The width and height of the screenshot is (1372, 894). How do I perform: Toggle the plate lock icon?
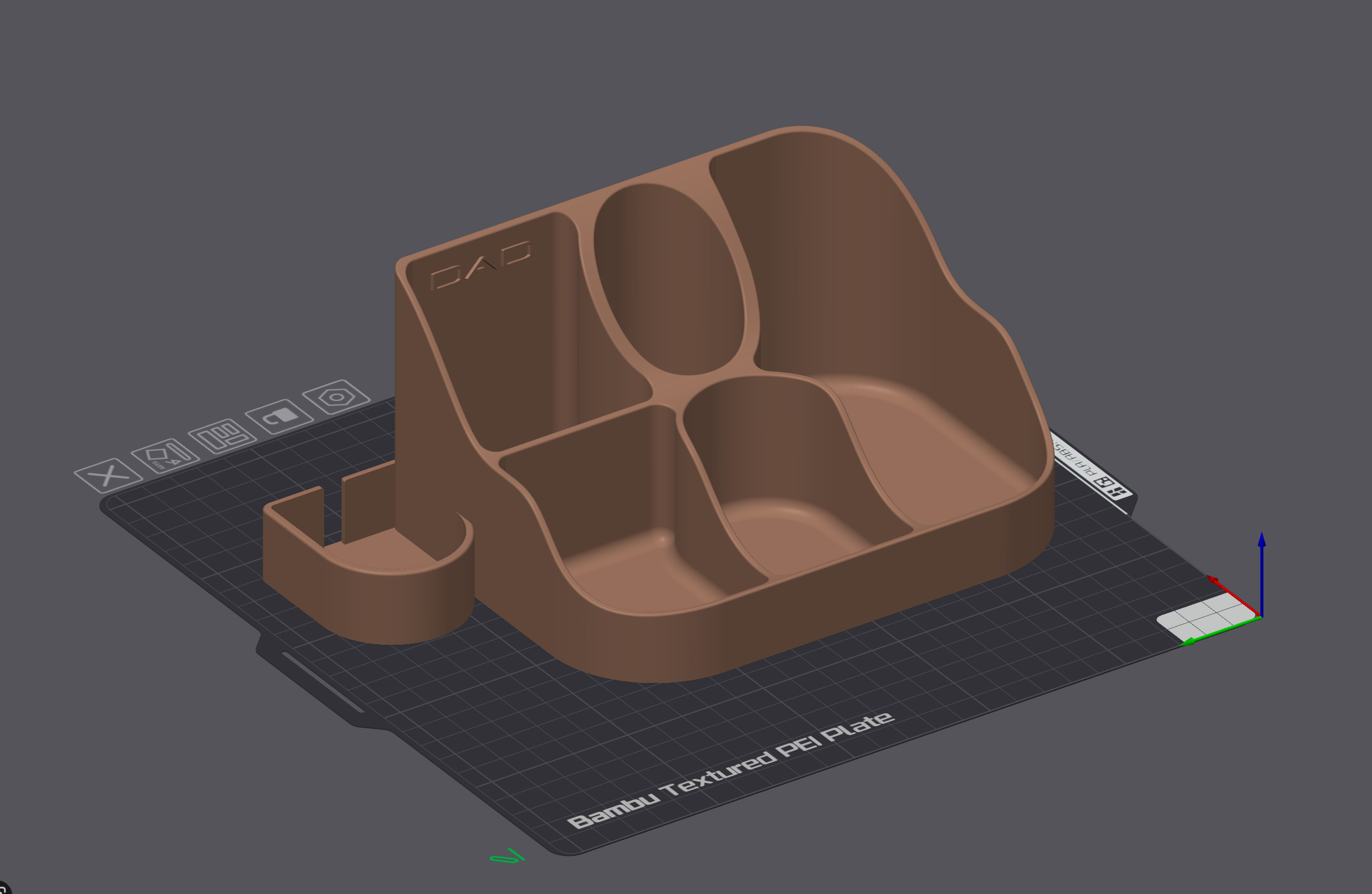coord(280,416)
